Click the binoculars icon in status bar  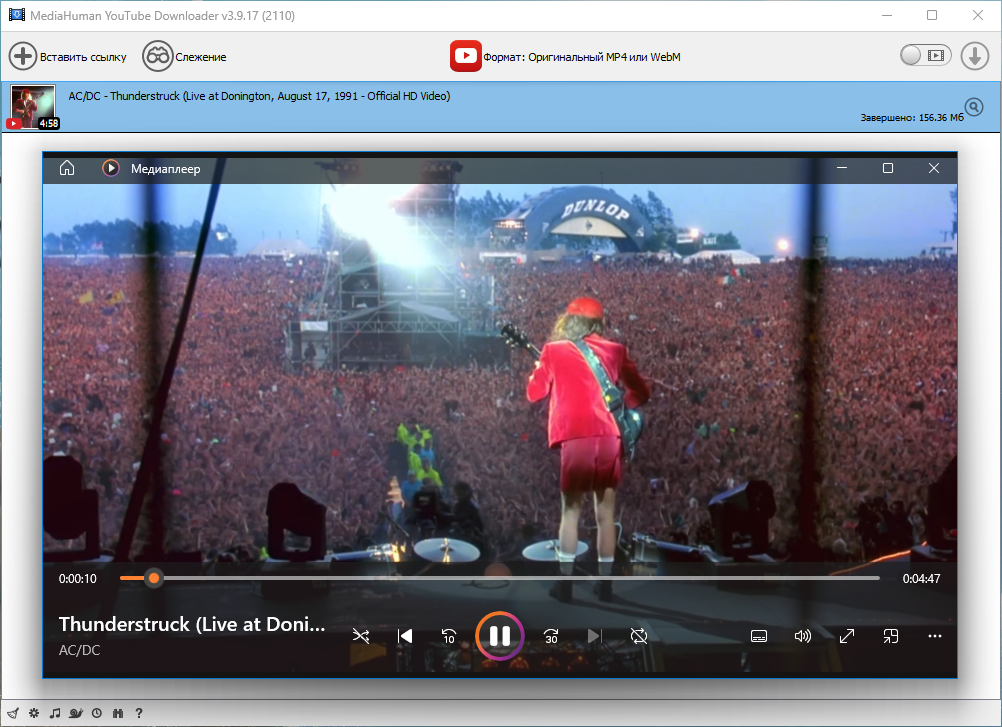tap(118, 713)
